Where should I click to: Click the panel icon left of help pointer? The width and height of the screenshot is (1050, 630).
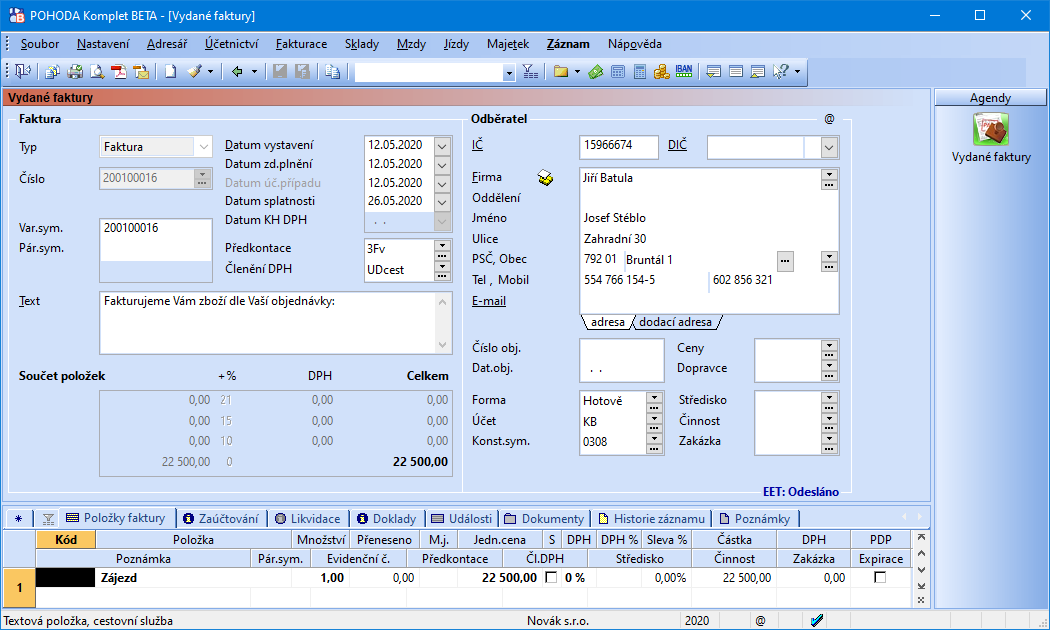tap(757, 71)
